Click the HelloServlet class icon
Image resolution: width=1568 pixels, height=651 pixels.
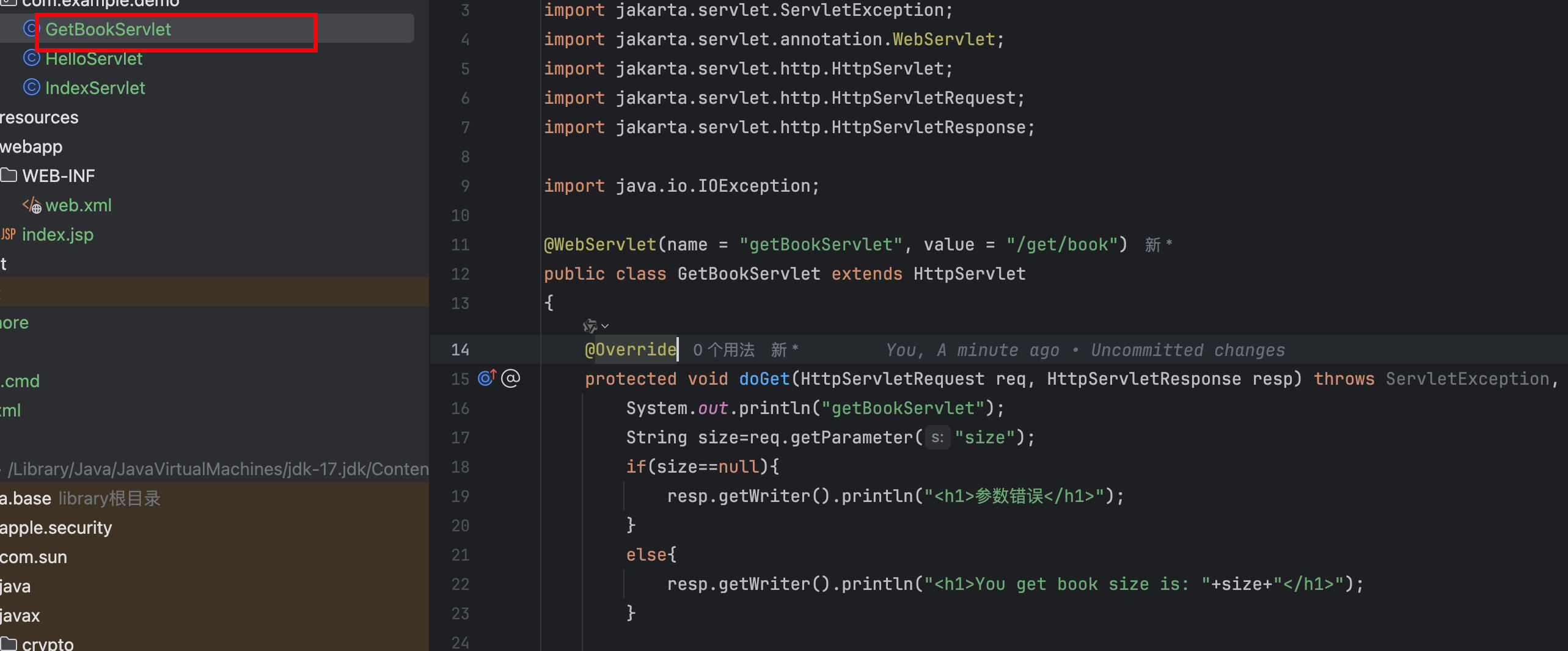pos(32,58)
